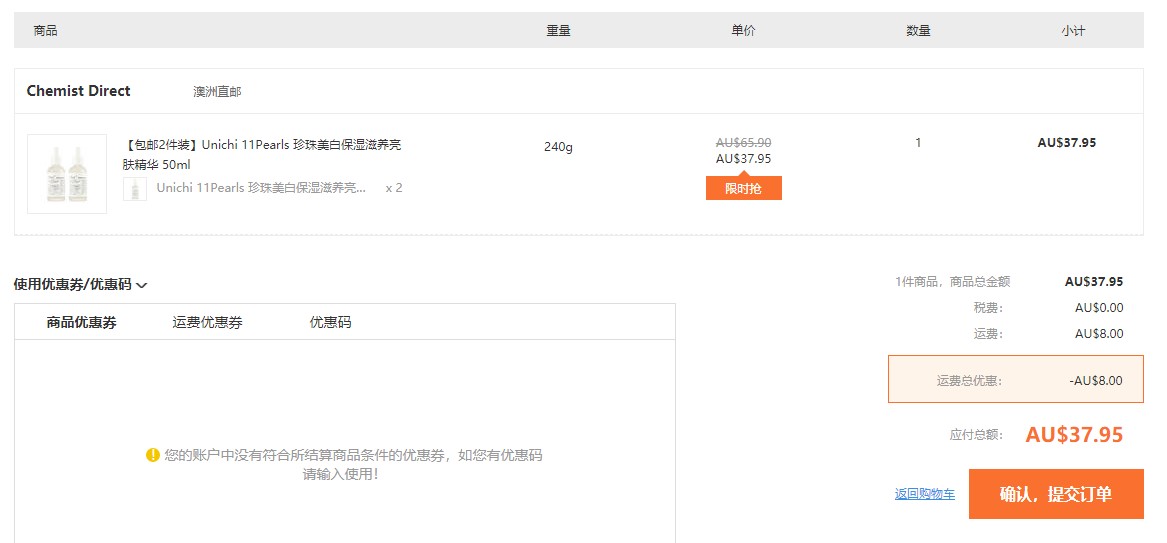1167x543 pixels.
Task: Click the 限时抢 promotion badge
Action: [x=744, y=188]
